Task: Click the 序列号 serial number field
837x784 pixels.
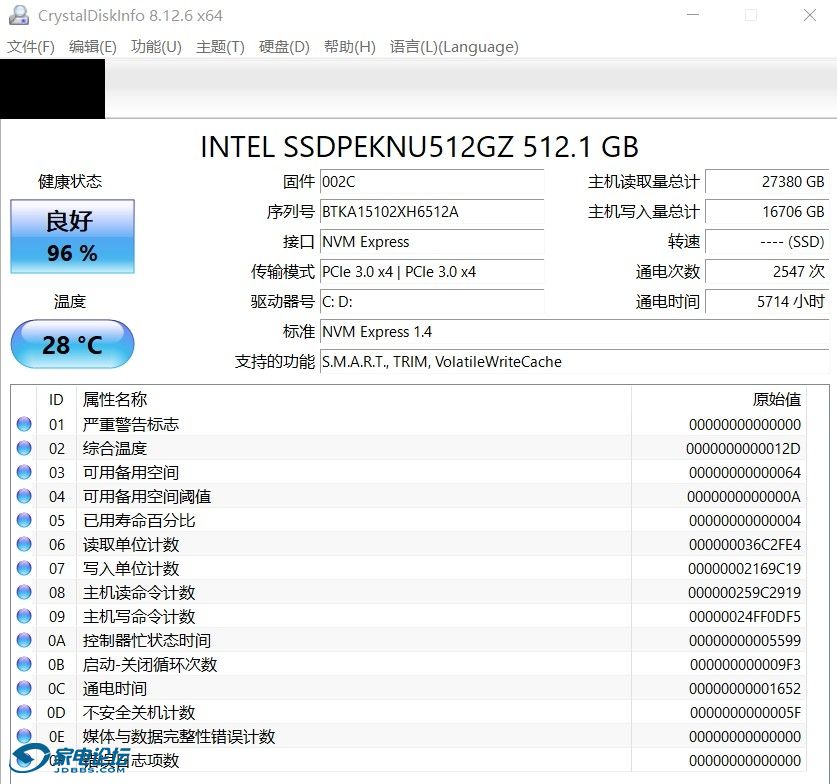Action: pyautogui.click(x=432, y=212)
